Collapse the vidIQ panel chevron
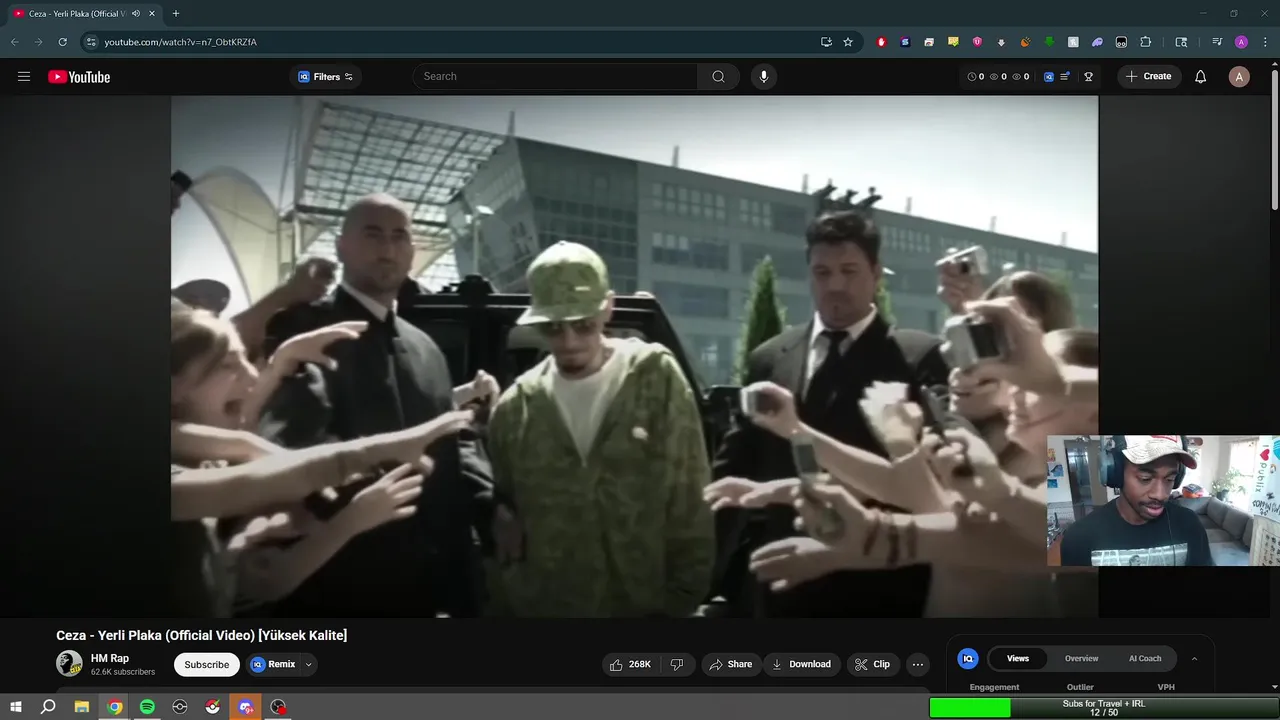This screenshot has height=720, width=1280. [x=1194, y=658]
